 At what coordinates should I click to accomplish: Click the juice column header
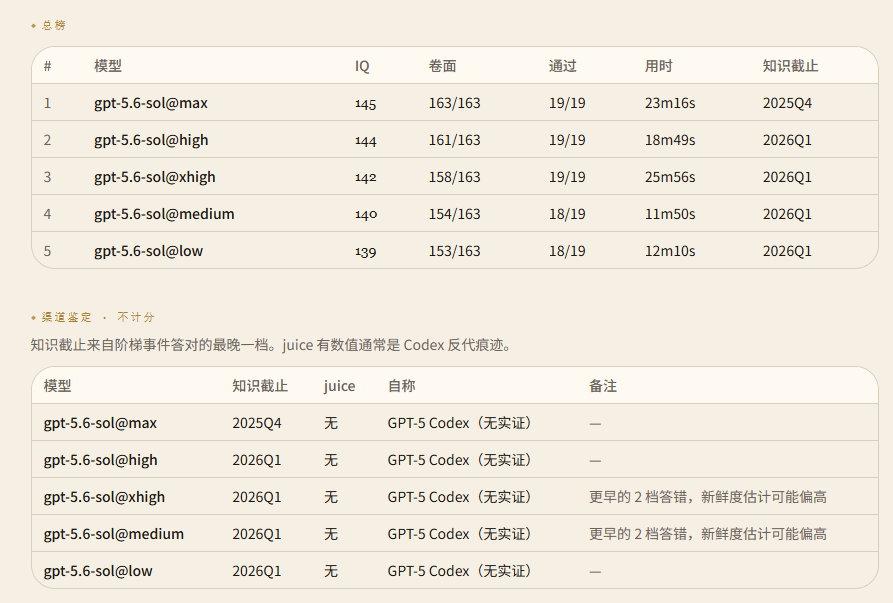click(x=339, y=386)
